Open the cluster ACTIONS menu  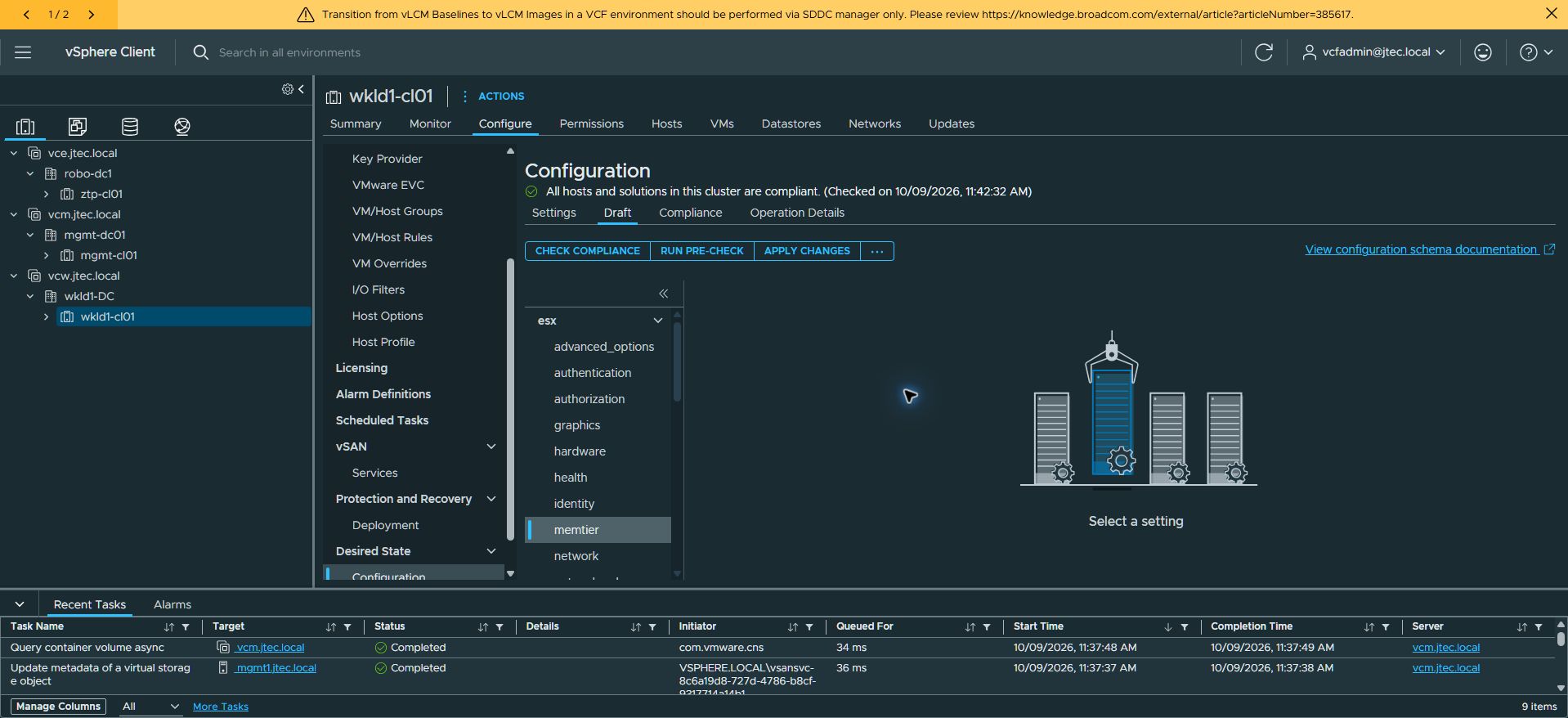tap(493, 96)
